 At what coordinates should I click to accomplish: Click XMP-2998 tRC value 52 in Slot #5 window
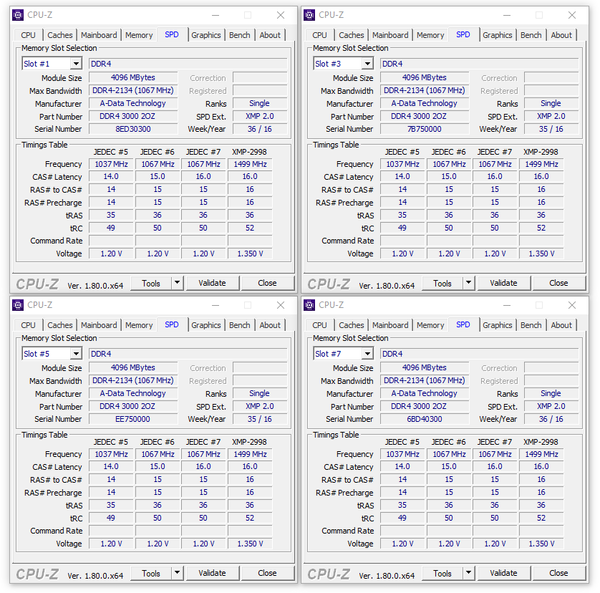point(250,518)
